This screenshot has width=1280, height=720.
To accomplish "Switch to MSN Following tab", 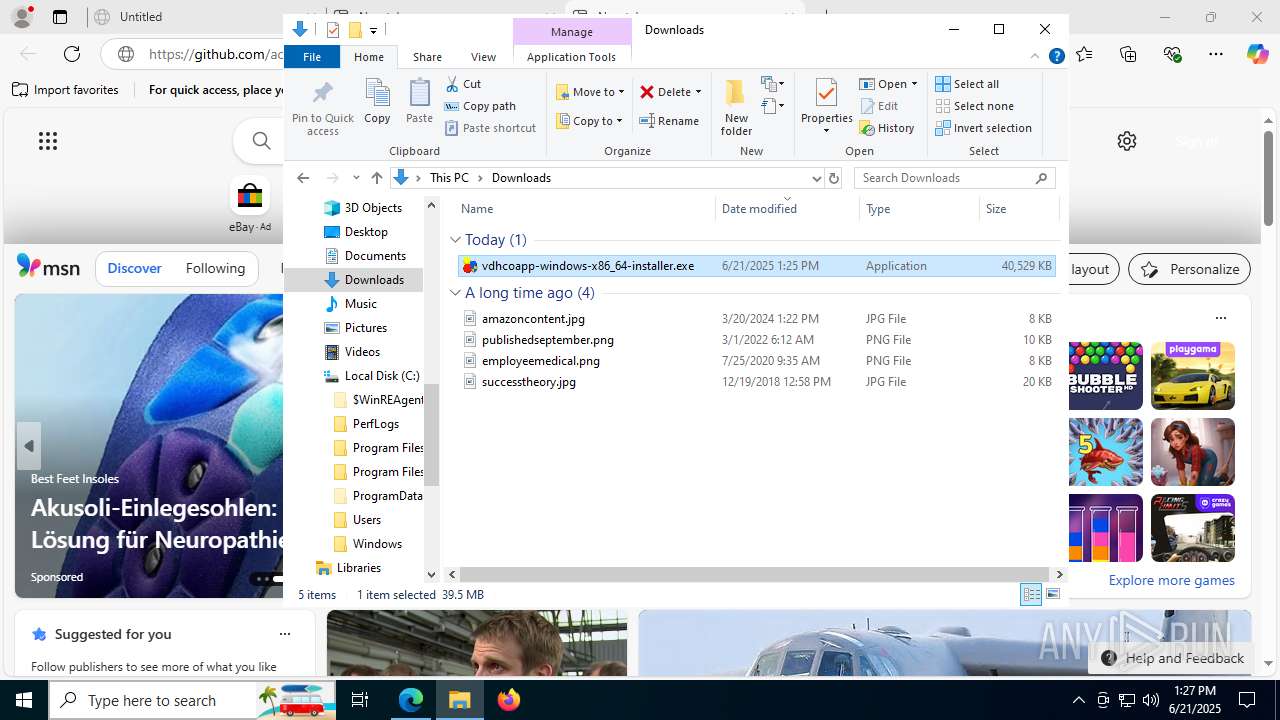I will pyautogui.click(x=215, y=268).
